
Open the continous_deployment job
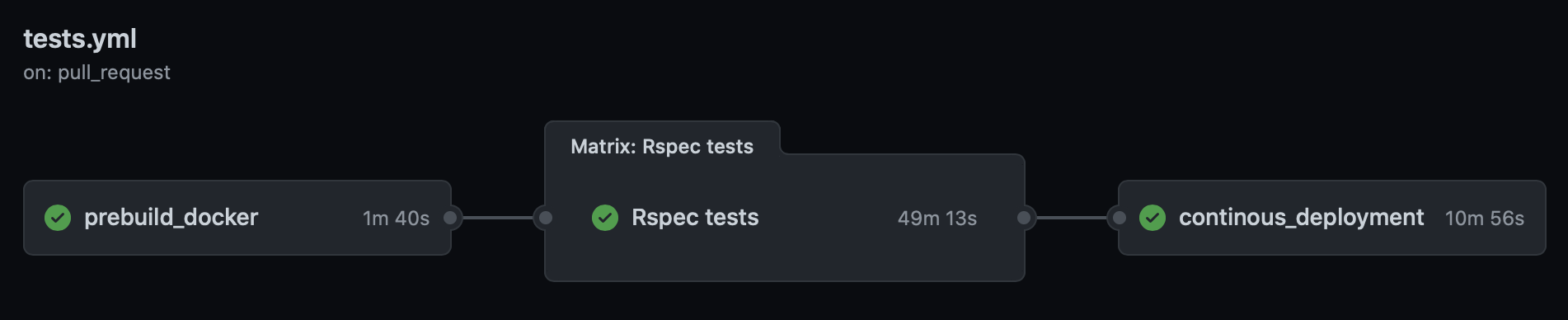point(1301,218)
